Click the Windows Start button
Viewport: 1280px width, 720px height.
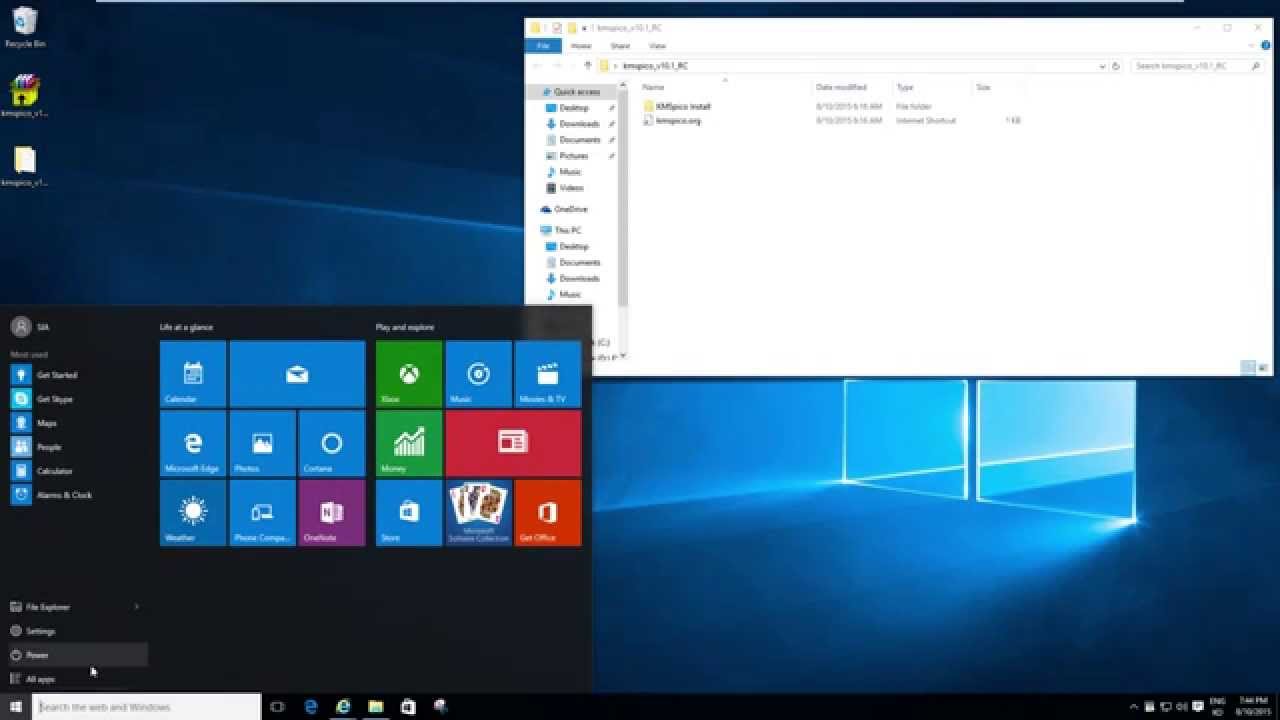(16, 707)
